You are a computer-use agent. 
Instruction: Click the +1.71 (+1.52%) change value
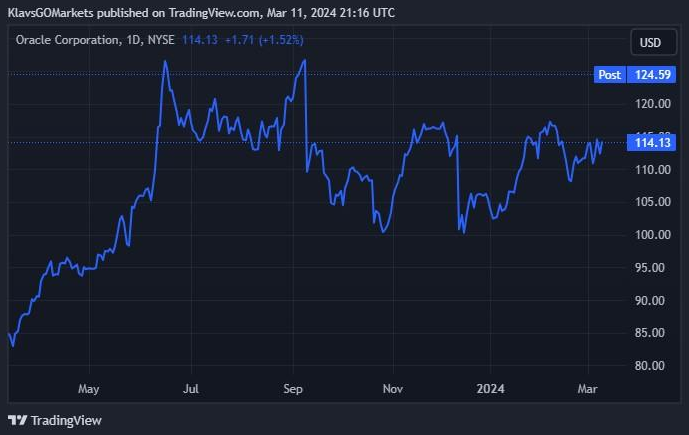pos(262,40)
